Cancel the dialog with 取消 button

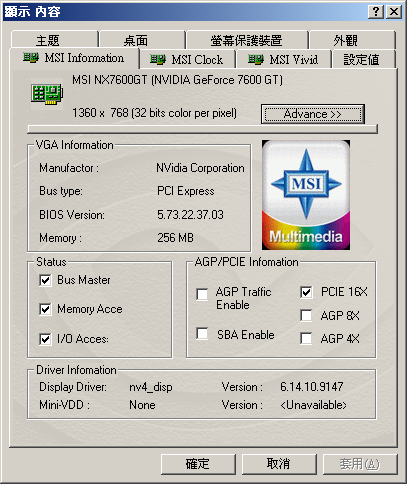coord(279,464)
